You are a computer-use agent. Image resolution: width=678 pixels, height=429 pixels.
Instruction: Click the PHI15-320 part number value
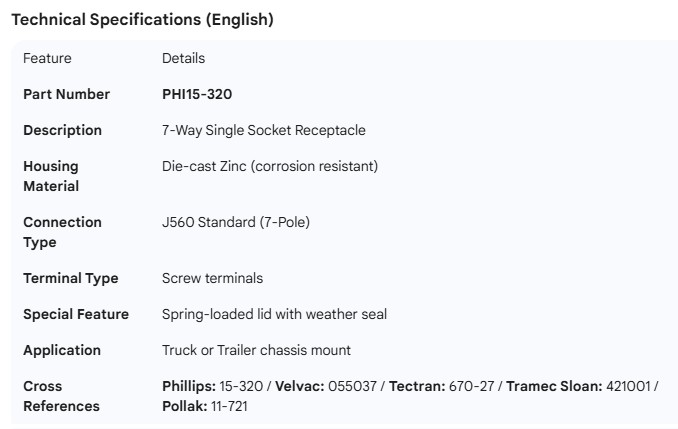pyautogui.click(x=197, y=94)
